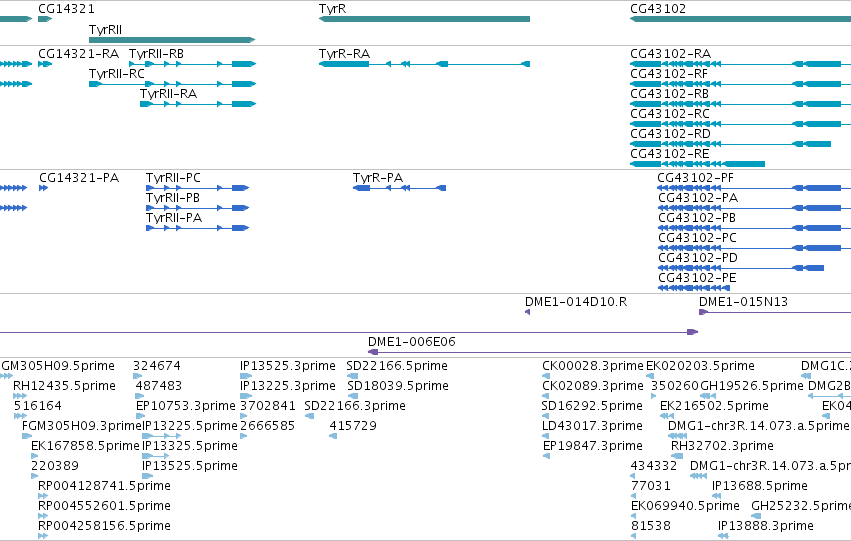Click the SD22166.3prime EST label

[x=355, y=406]
